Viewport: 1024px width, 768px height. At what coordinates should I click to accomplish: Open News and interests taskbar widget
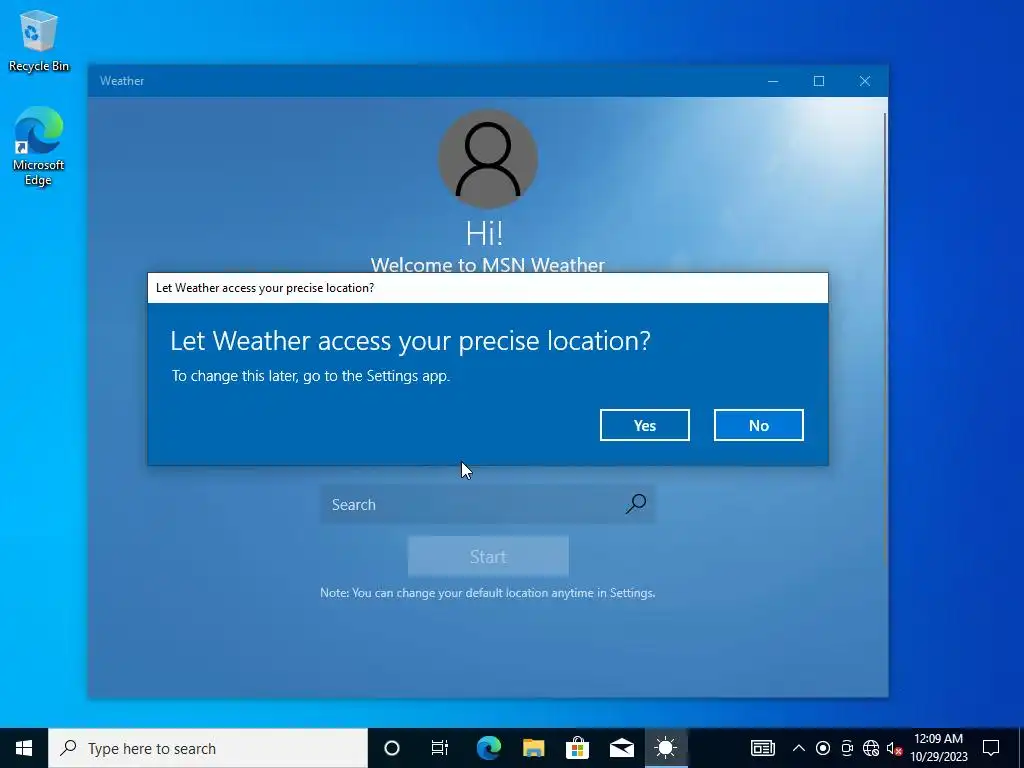[762, 748]
